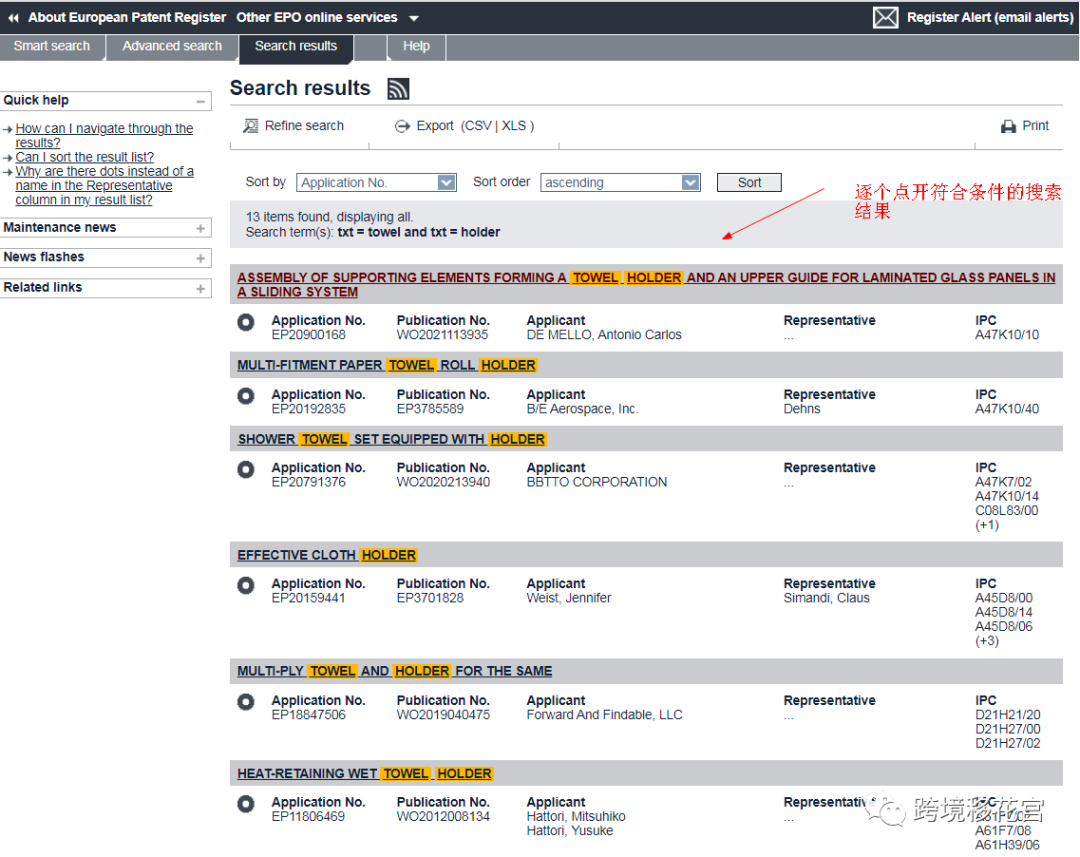1080x857 pixels.
Task: Open EFFECTIVE CLOTH HOLDER result
Action: (x=326, y=555)
